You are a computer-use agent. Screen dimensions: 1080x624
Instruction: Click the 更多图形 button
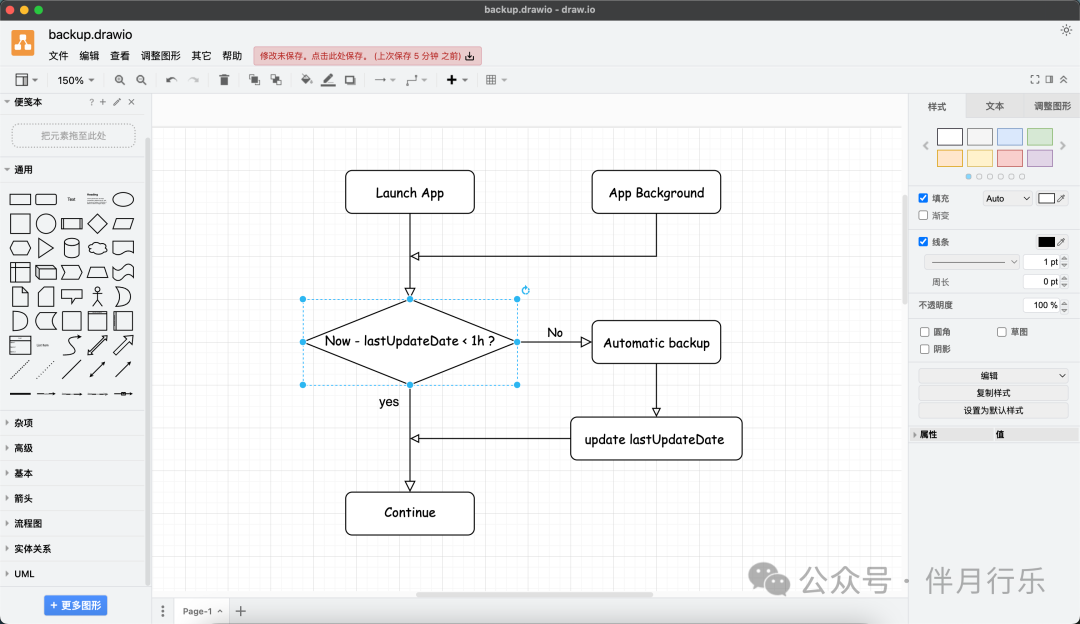(x=76, y=605)
